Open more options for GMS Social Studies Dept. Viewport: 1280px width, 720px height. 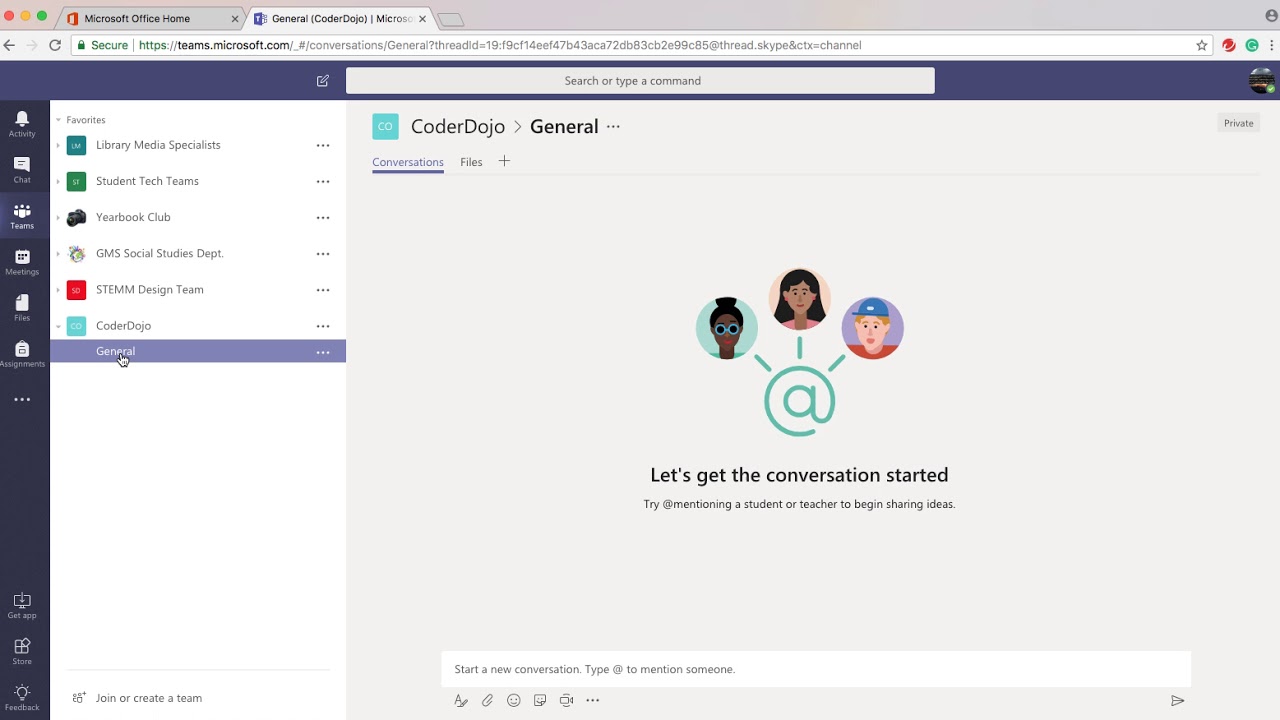tap(323, 254)
